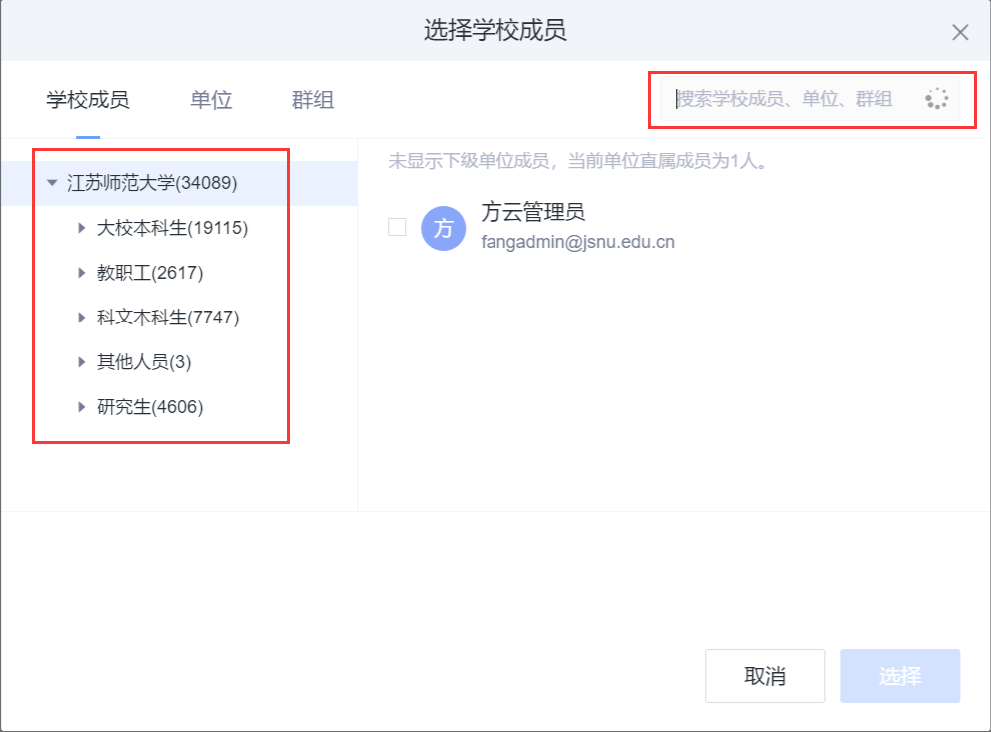Screen dimensions: 991x732
Task: Expand the 大校本科生(19115) tree node
Action: [81, 228]
